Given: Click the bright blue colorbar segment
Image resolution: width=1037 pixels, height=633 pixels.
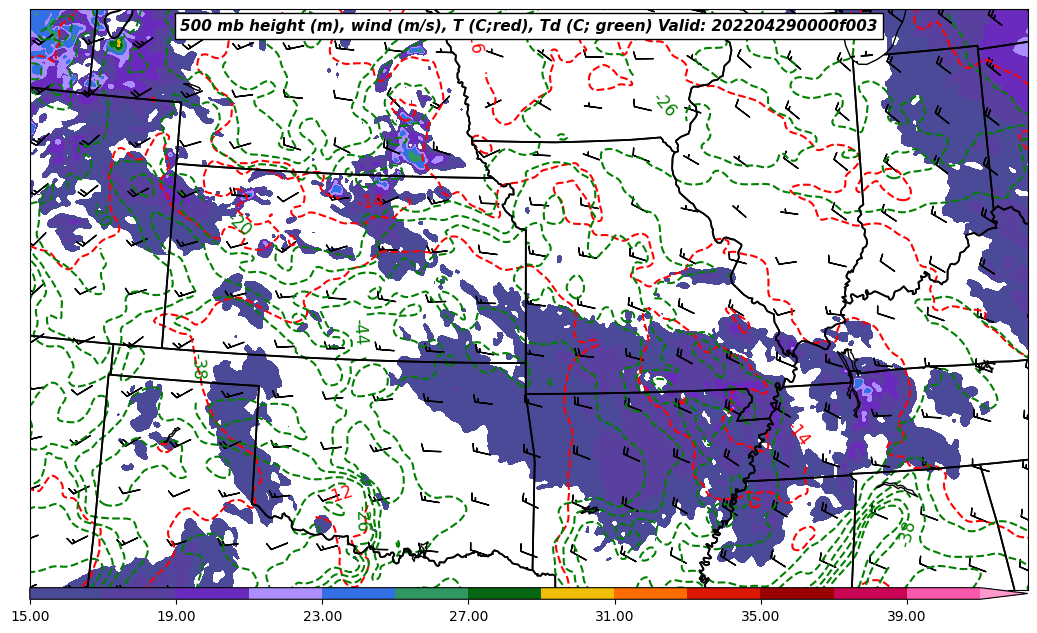Looking at the screenshot, I should (358, 593).
